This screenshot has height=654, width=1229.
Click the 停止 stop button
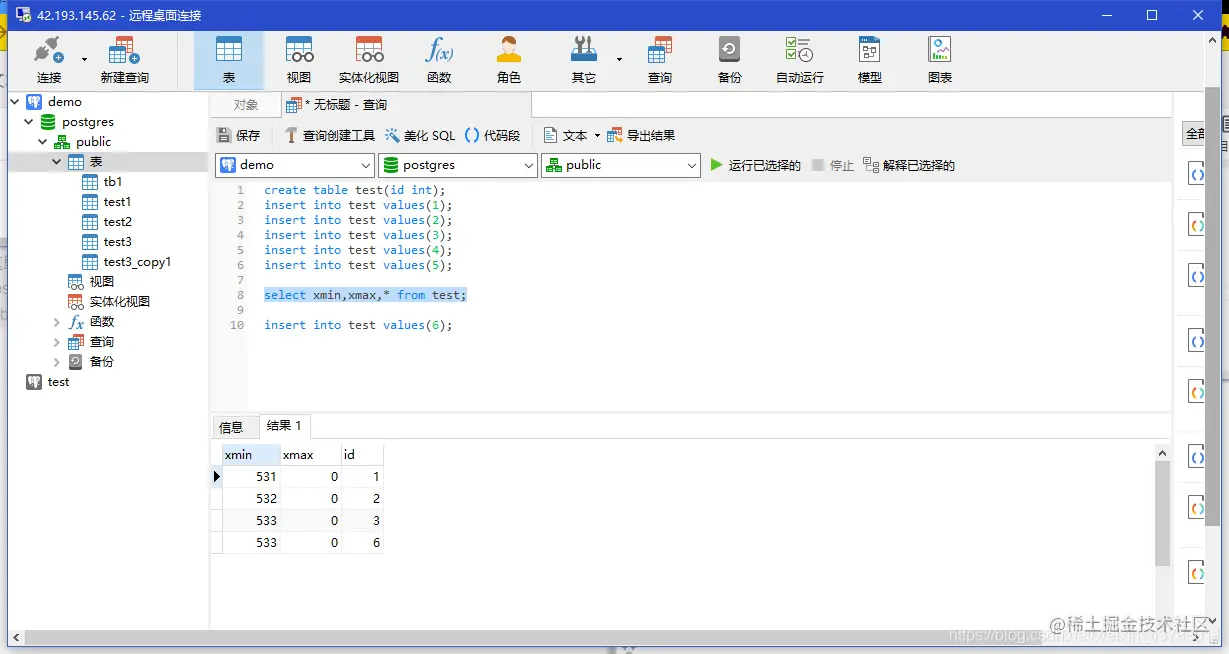coord(832,165)
